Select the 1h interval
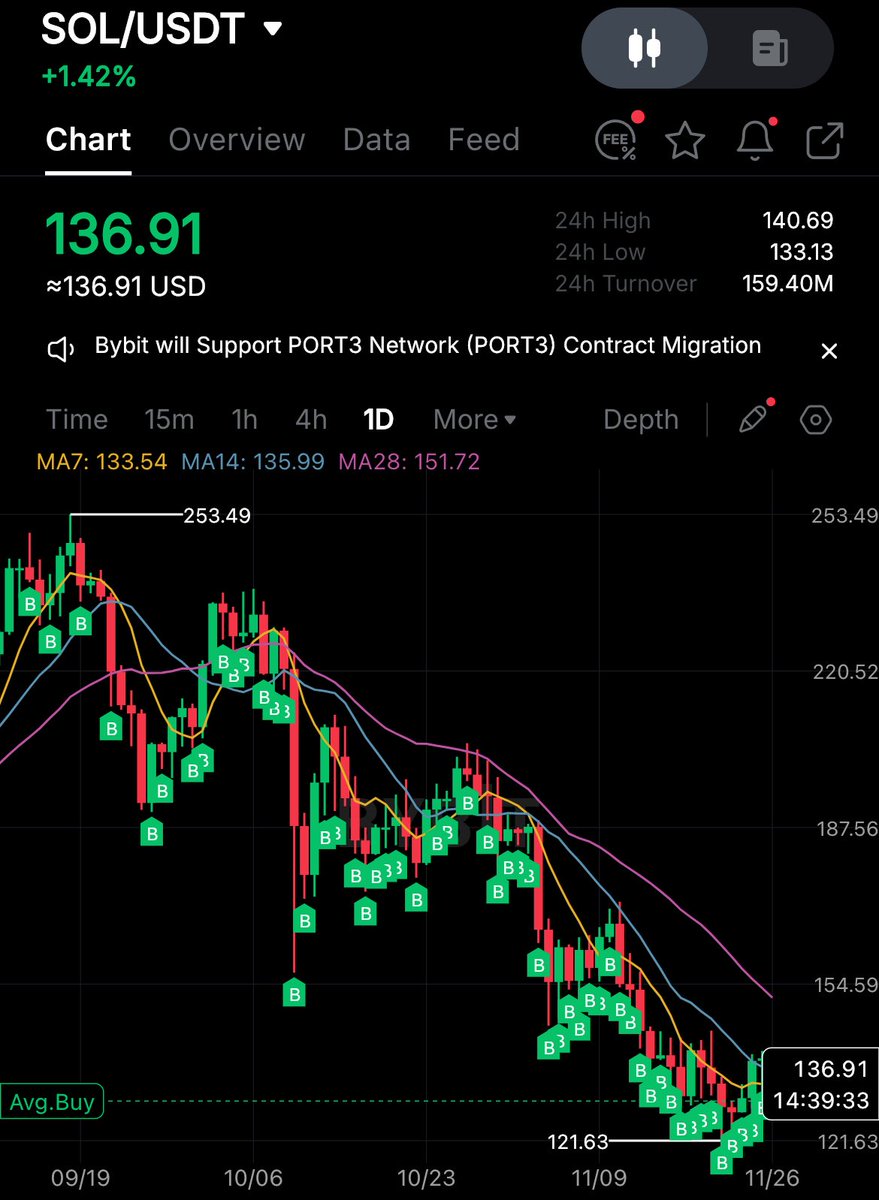879x1200 pixels. click(x=244, y=420)
